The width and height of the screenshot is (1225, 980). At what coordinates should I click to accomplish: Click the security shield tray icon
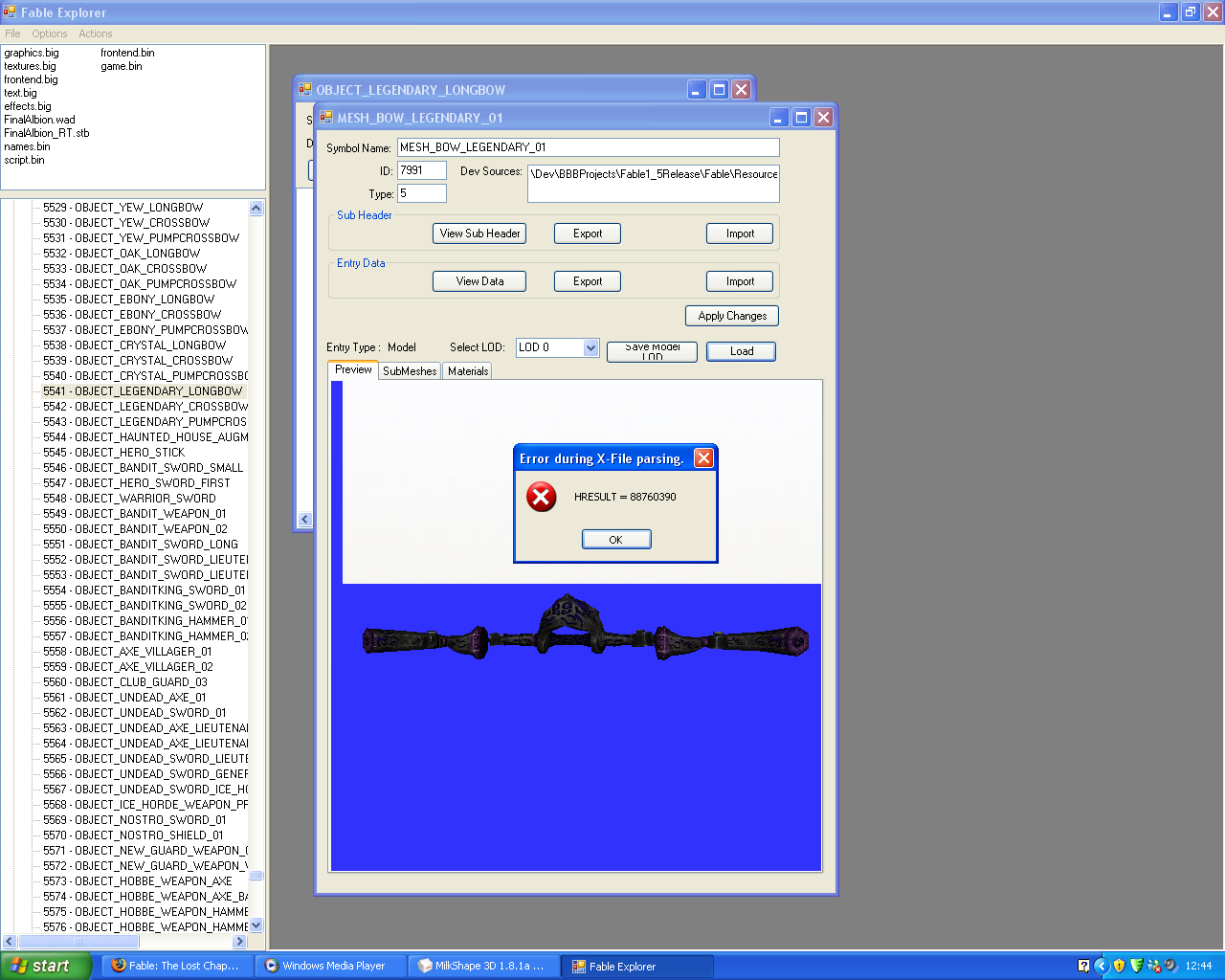(1119, 966)
